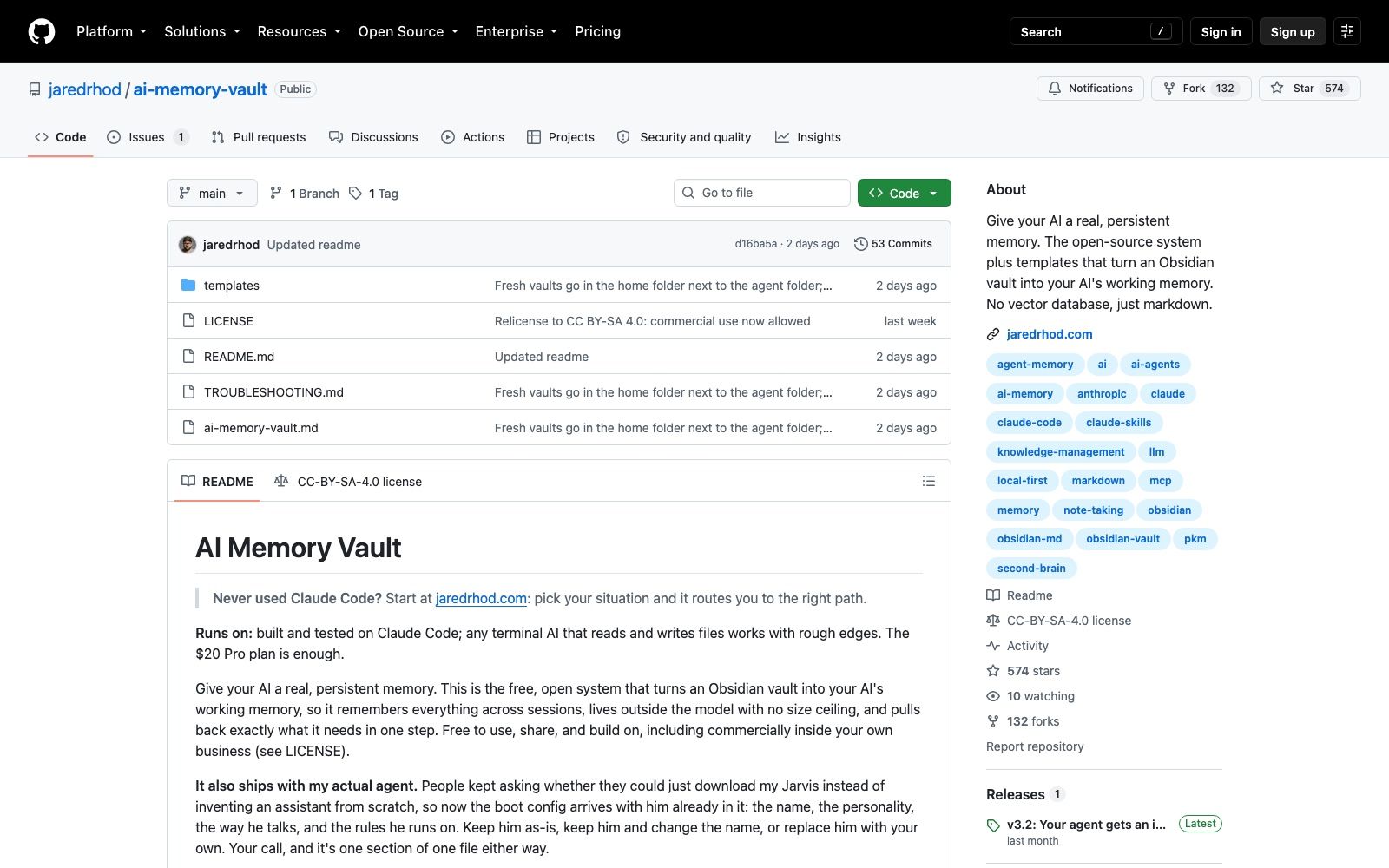
Task: Open the 53 Commits history link
Action: [893, 244]
